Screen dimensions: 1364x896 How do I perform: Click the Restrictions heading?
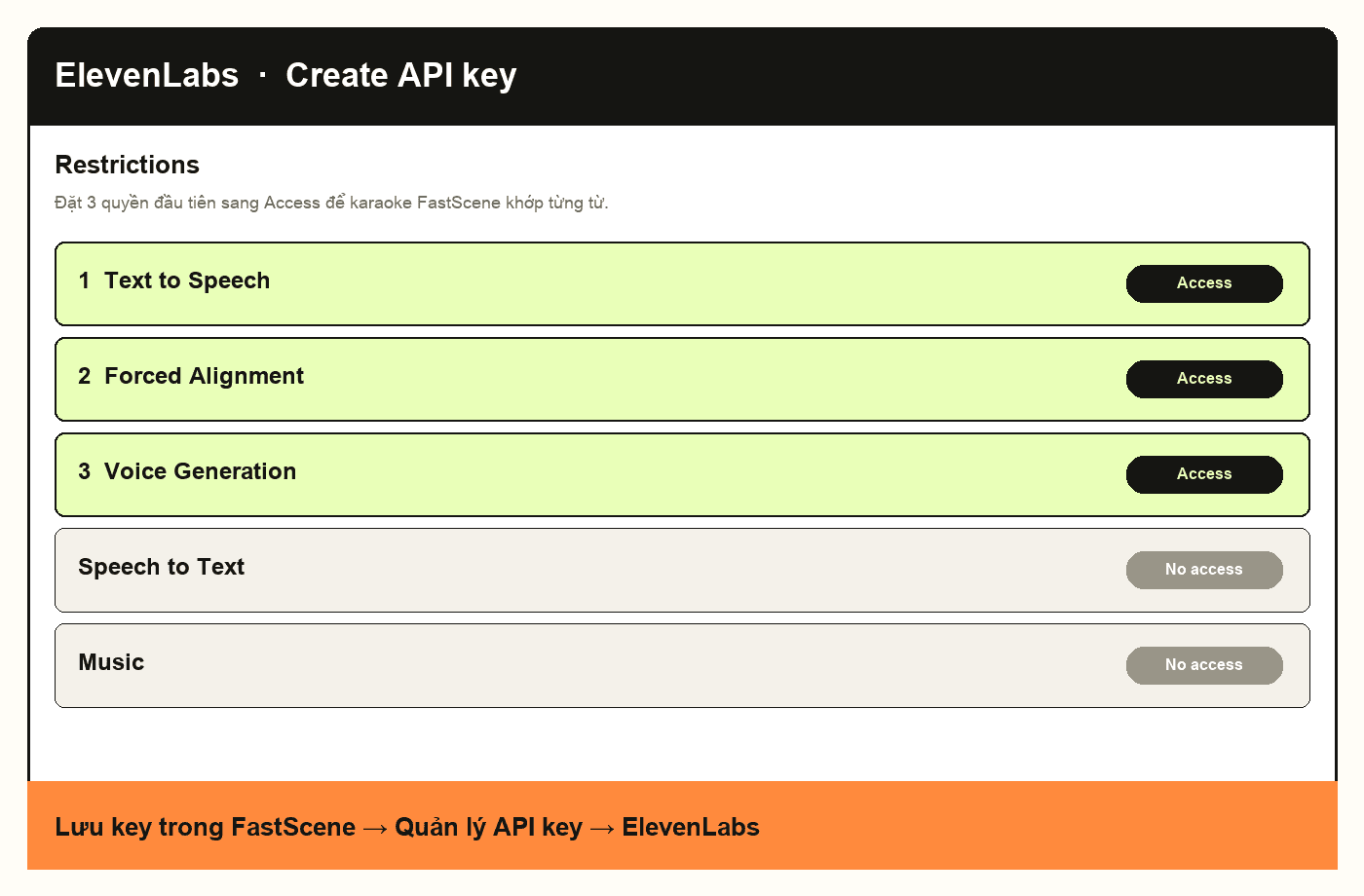(x=127, y=165)
